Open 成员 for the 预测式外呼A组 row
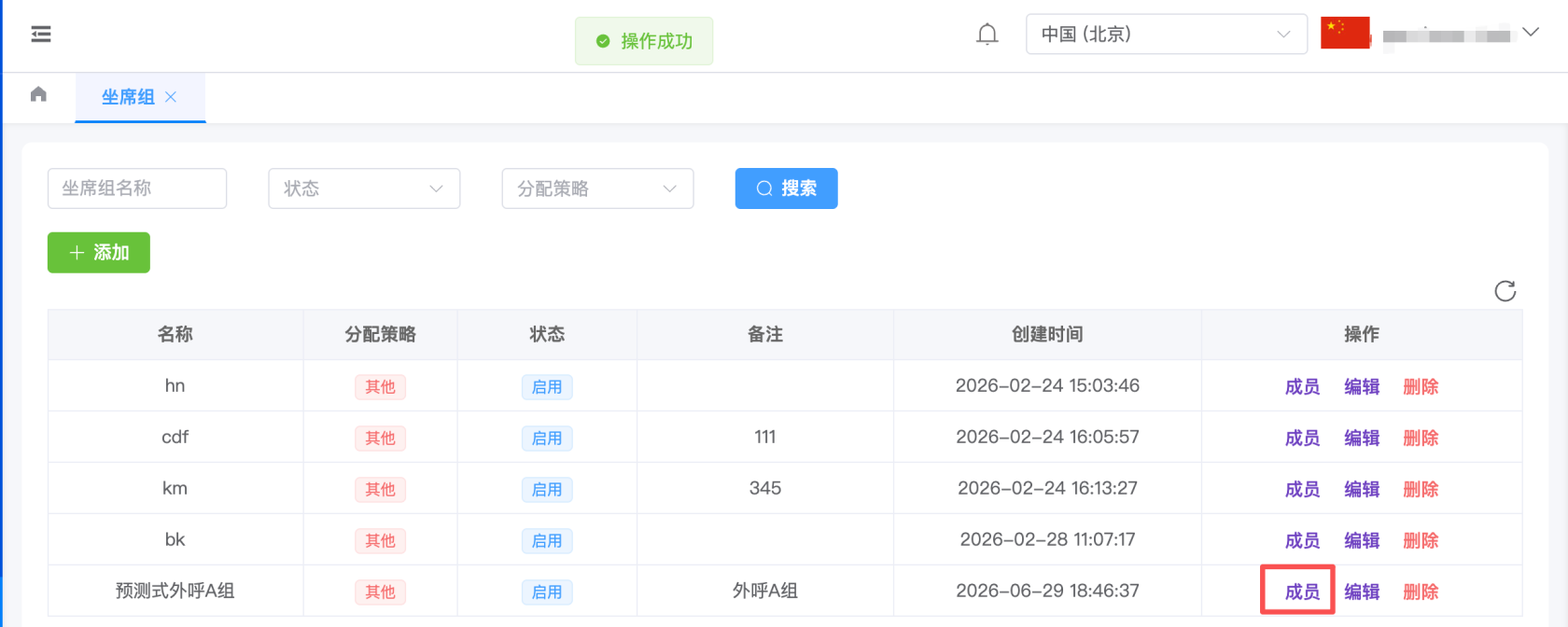 click(x=1302, y=592)
